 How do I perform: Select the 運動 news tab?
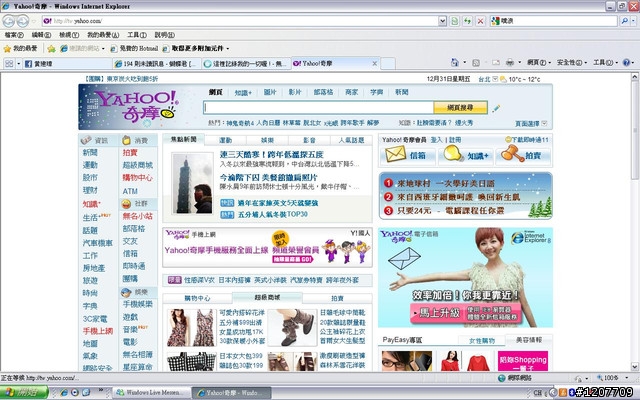coord(226,140)
